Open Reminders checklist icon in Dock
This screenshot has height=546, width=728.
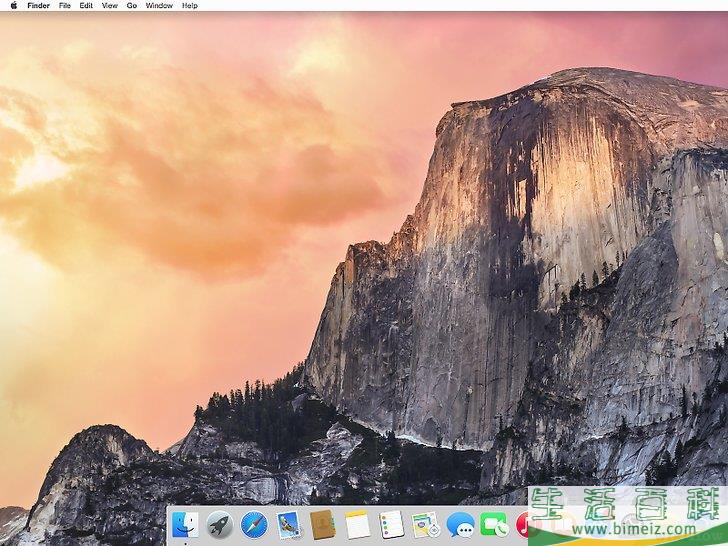pos(391,525)
